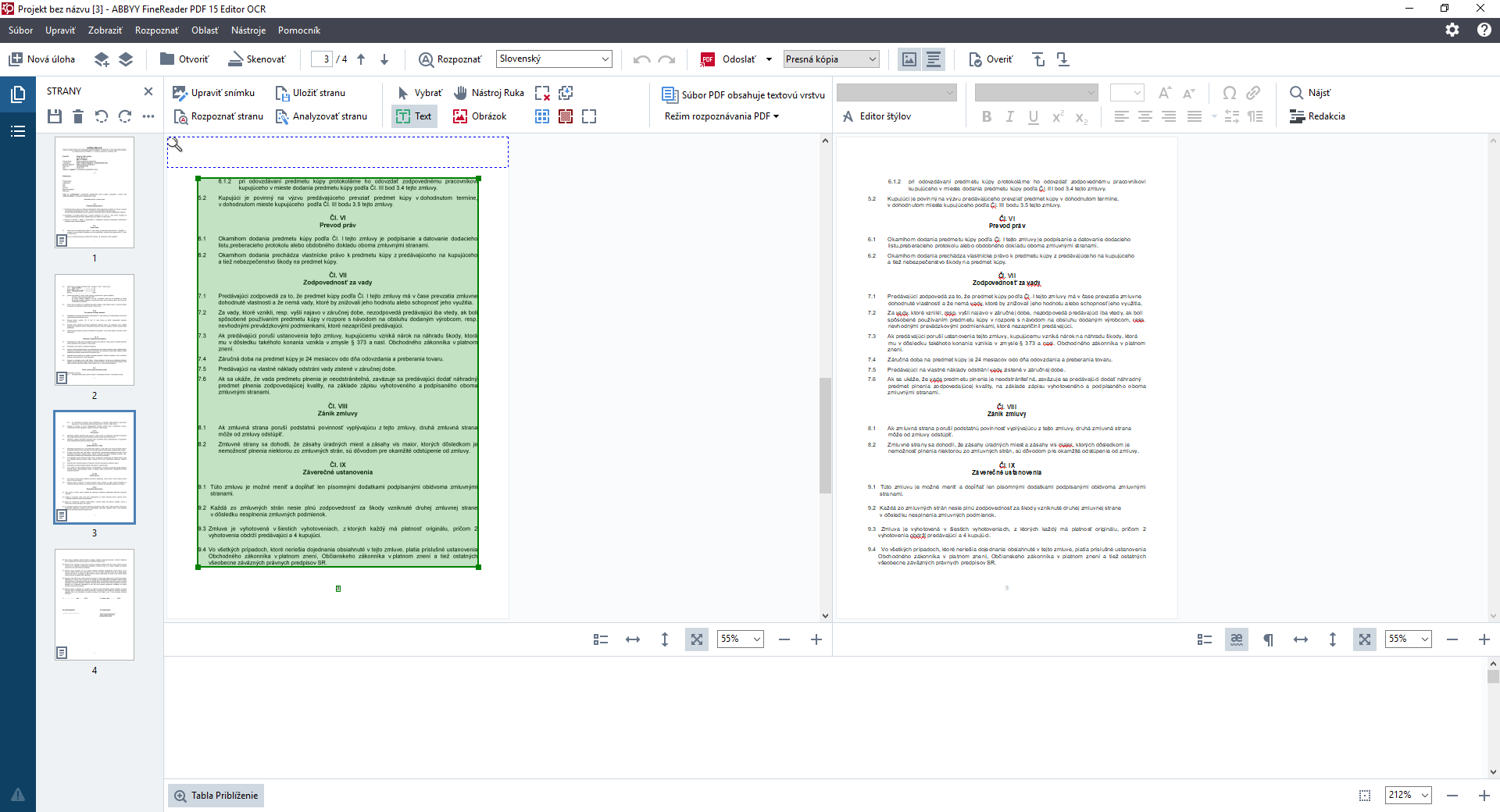Close the STRANY pages panel
The width and height of the screenshot is (1500, 812).
tap(148, 91)
